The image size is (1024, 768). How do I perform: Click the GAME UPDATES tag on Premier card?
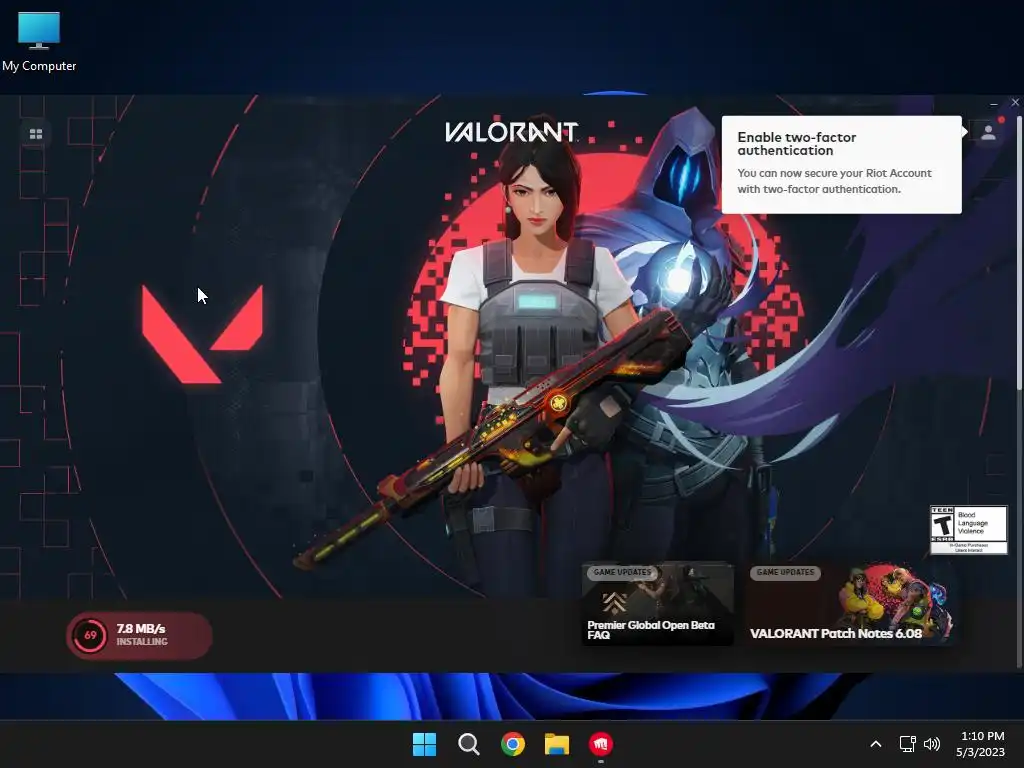[622, 572]
